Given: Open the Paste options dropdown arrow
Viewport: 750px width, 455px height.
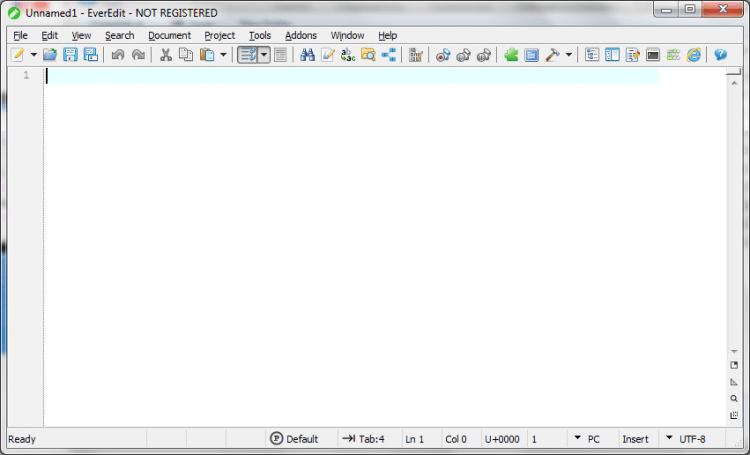Looking at the screenshot, I should coord(223,55).
